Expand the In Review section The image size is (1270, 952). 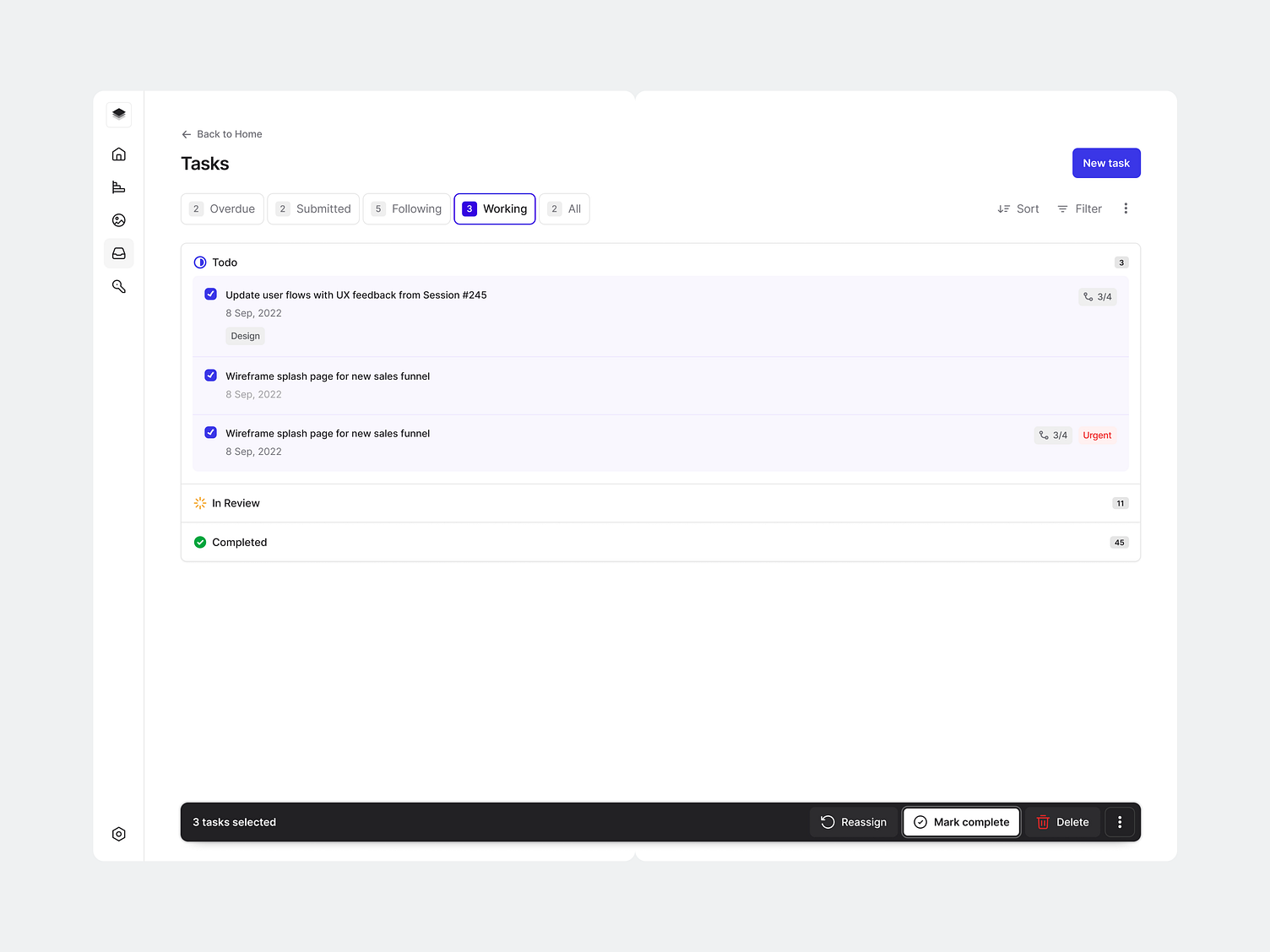pyautogui.click(x=236, y=502)
